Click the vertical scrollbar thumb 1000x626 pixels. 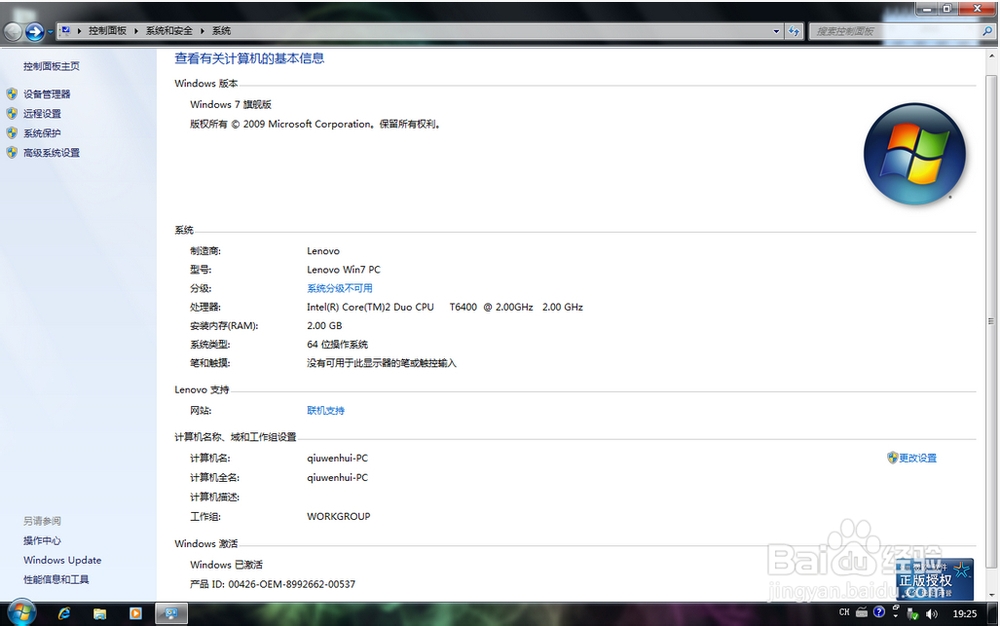click(x=991, y=321)
